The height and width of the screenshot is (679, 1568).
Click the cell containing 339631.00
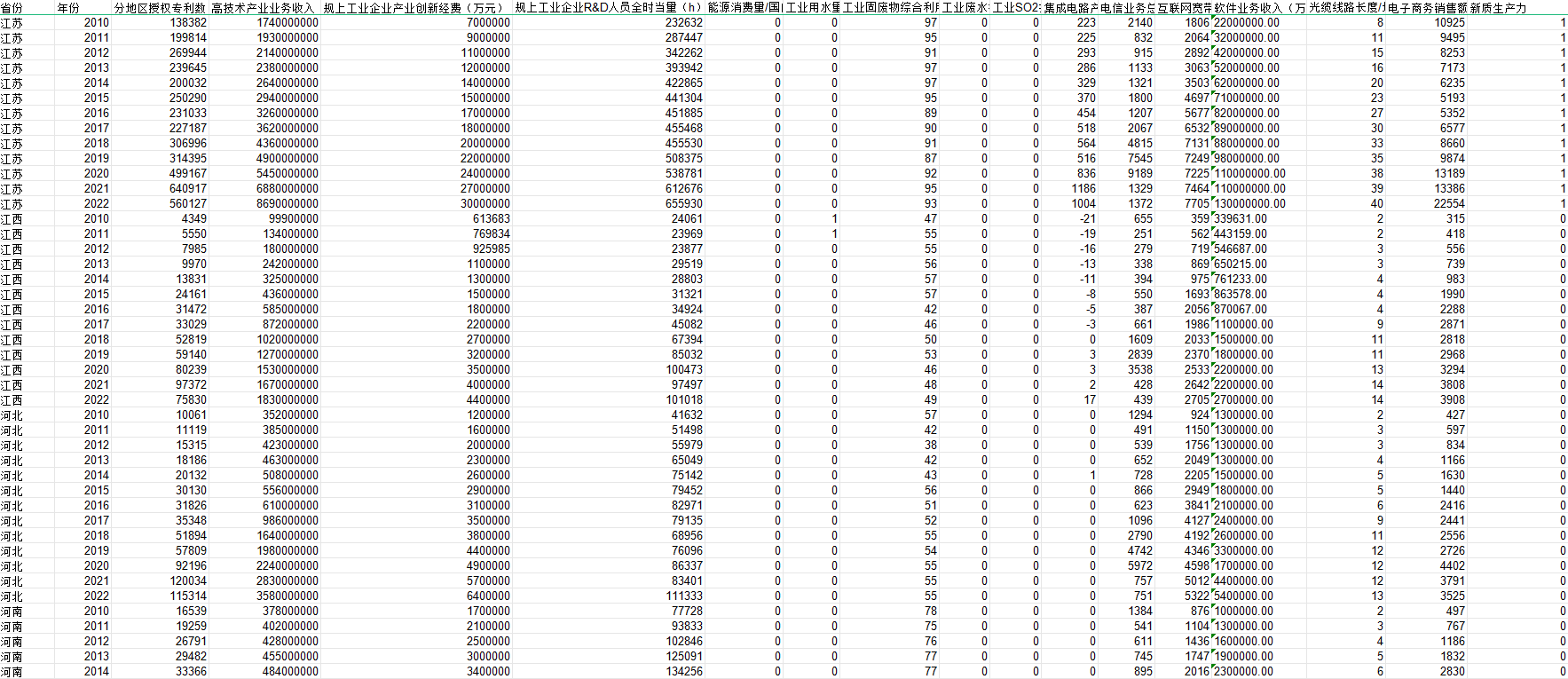point(1241,219)
